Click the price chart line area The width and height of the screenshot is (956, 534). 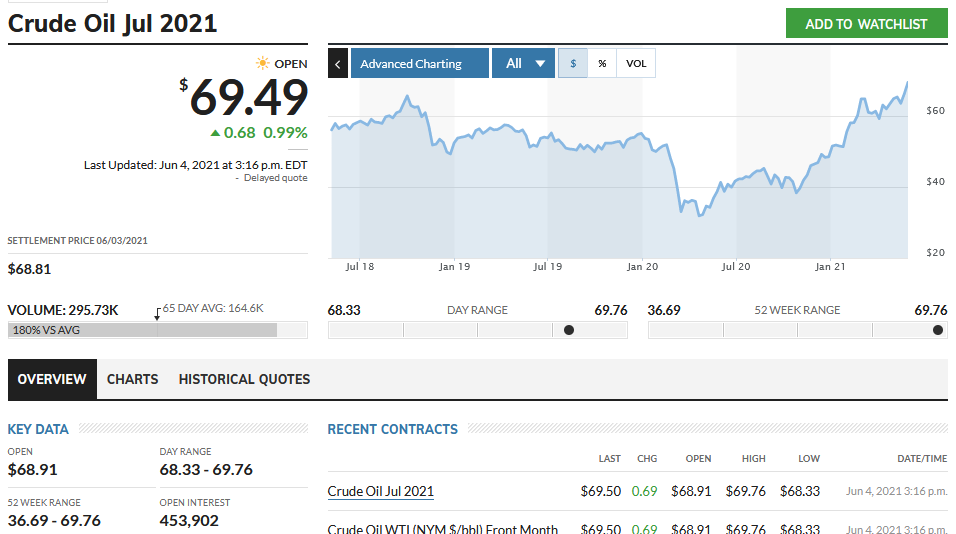pyautogui.click(x=619, y=171)
